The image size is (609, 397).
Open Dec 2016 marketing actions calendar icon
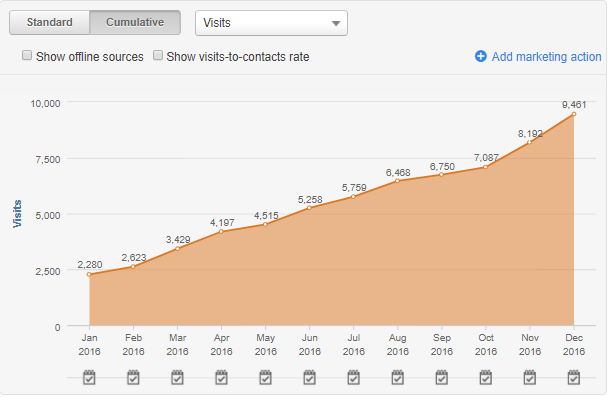tap(574, 377)
